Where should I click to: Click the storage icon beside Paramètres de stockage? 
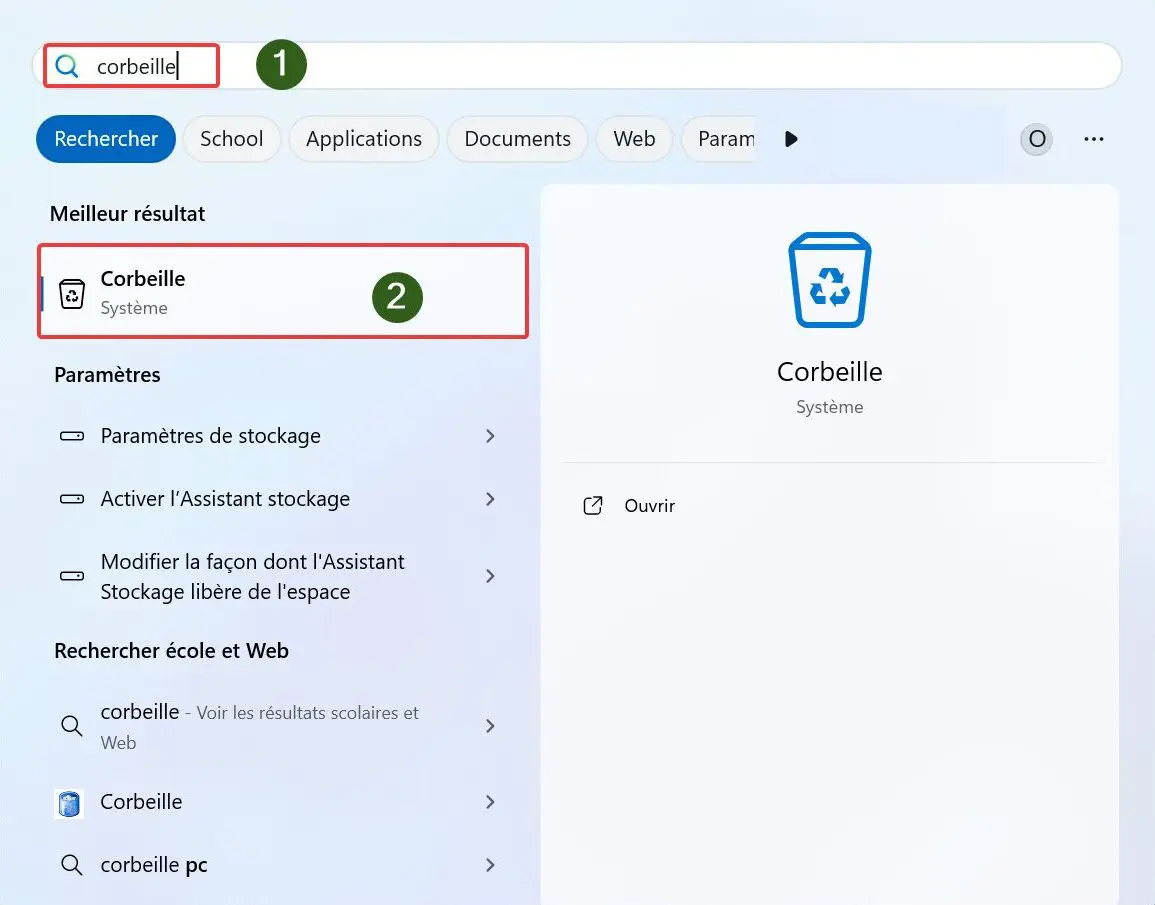pyautogui.click(x=71, y=436)
